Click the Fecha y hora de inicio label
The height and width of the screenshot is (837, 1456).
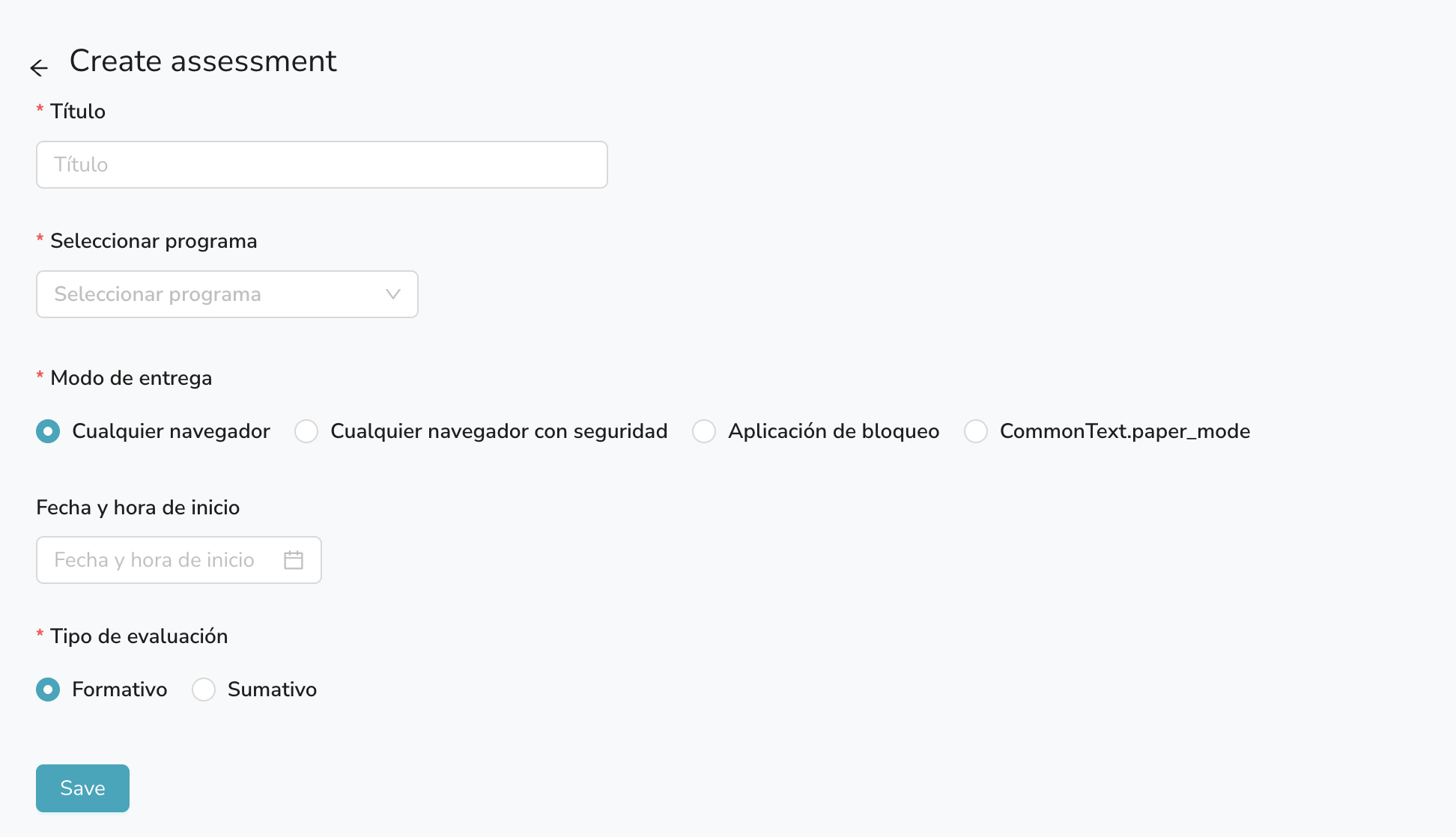pyautogui.click(x=138, y=508)
